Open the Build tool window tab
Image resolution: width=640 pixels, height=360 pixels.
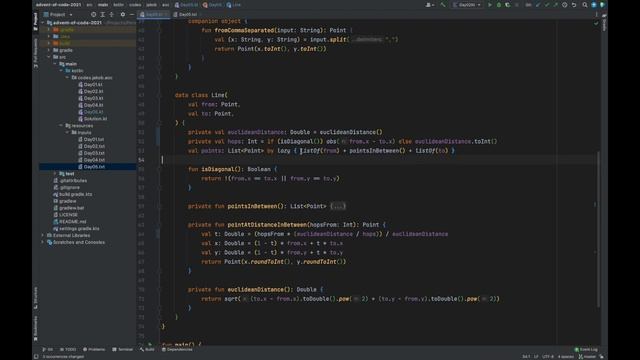coord(147,349)
